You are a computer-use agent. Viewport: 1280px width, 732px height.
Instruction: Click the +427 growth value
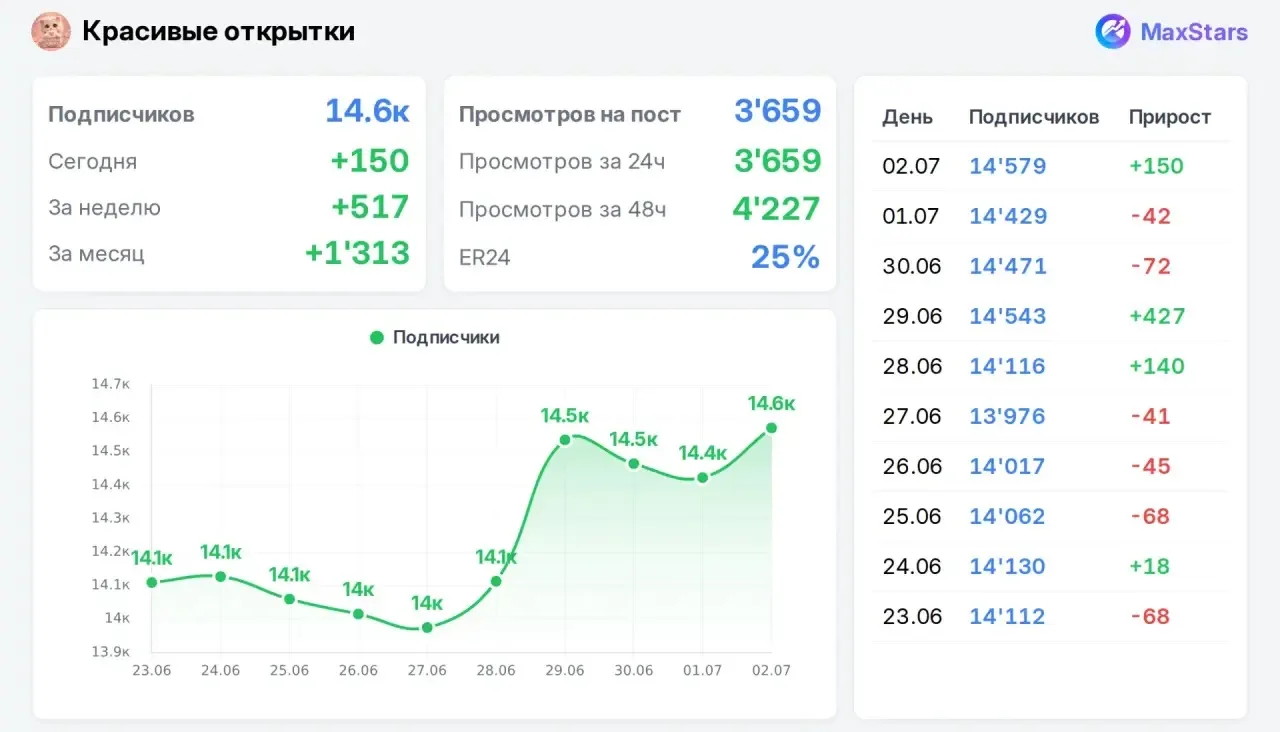point(1157,316)
